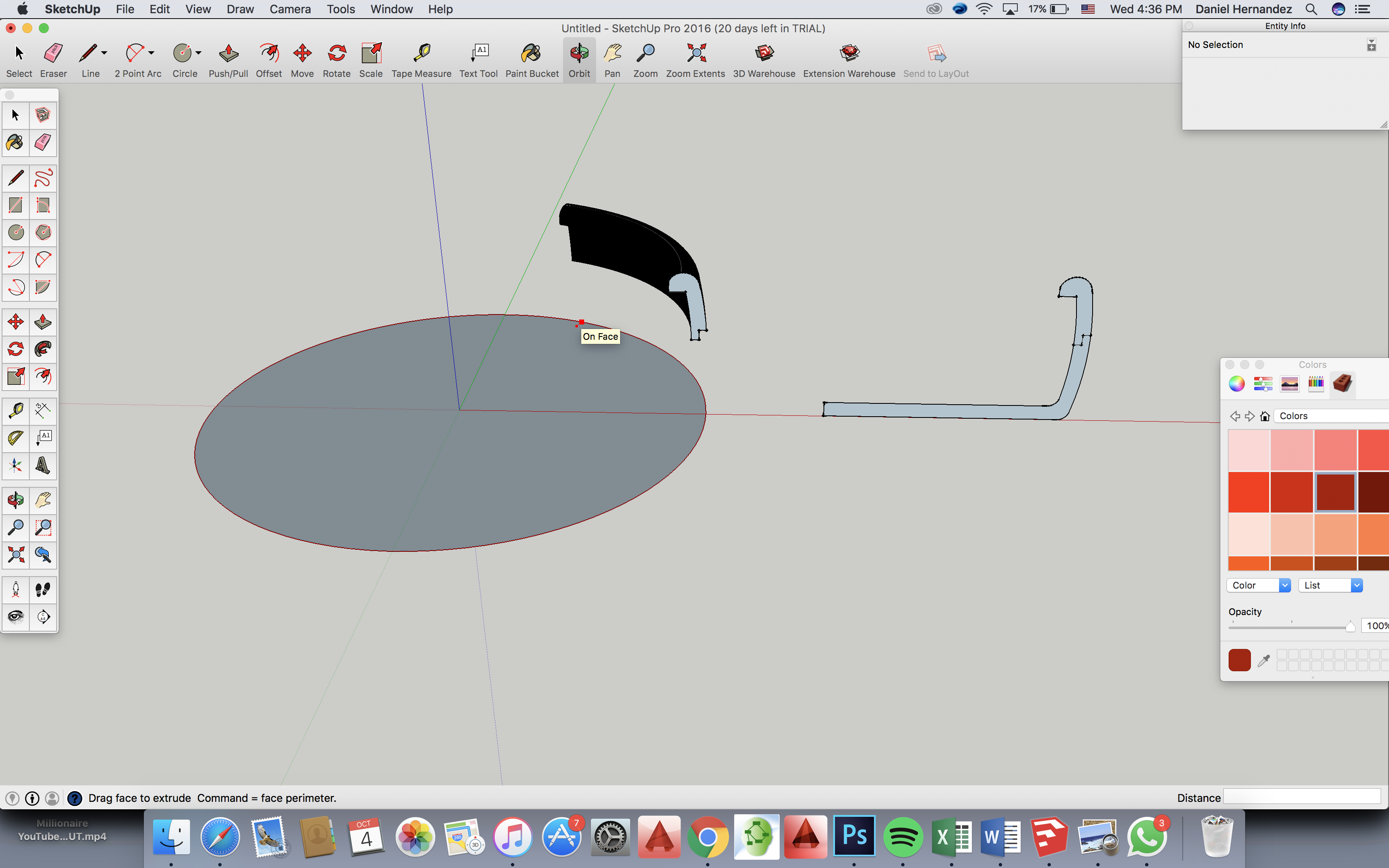
Task: Open the Color dropdown in Colors panel
Action: pos(1259,585)
